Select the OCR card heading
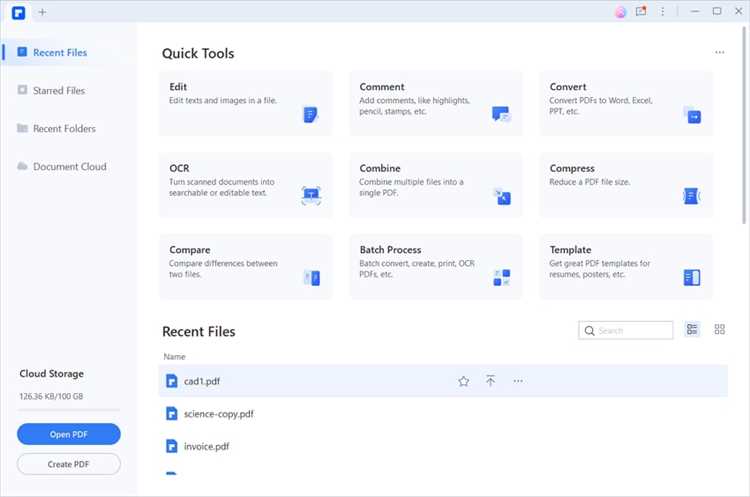This screenshot has height=497, width=750. (179, 168)
